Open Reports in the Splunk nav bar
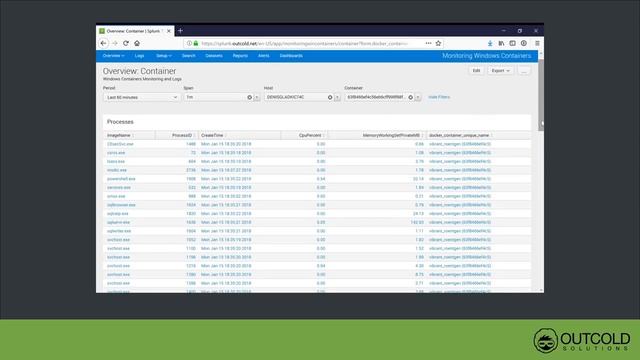The image size is (640, 360). point(240,56)
